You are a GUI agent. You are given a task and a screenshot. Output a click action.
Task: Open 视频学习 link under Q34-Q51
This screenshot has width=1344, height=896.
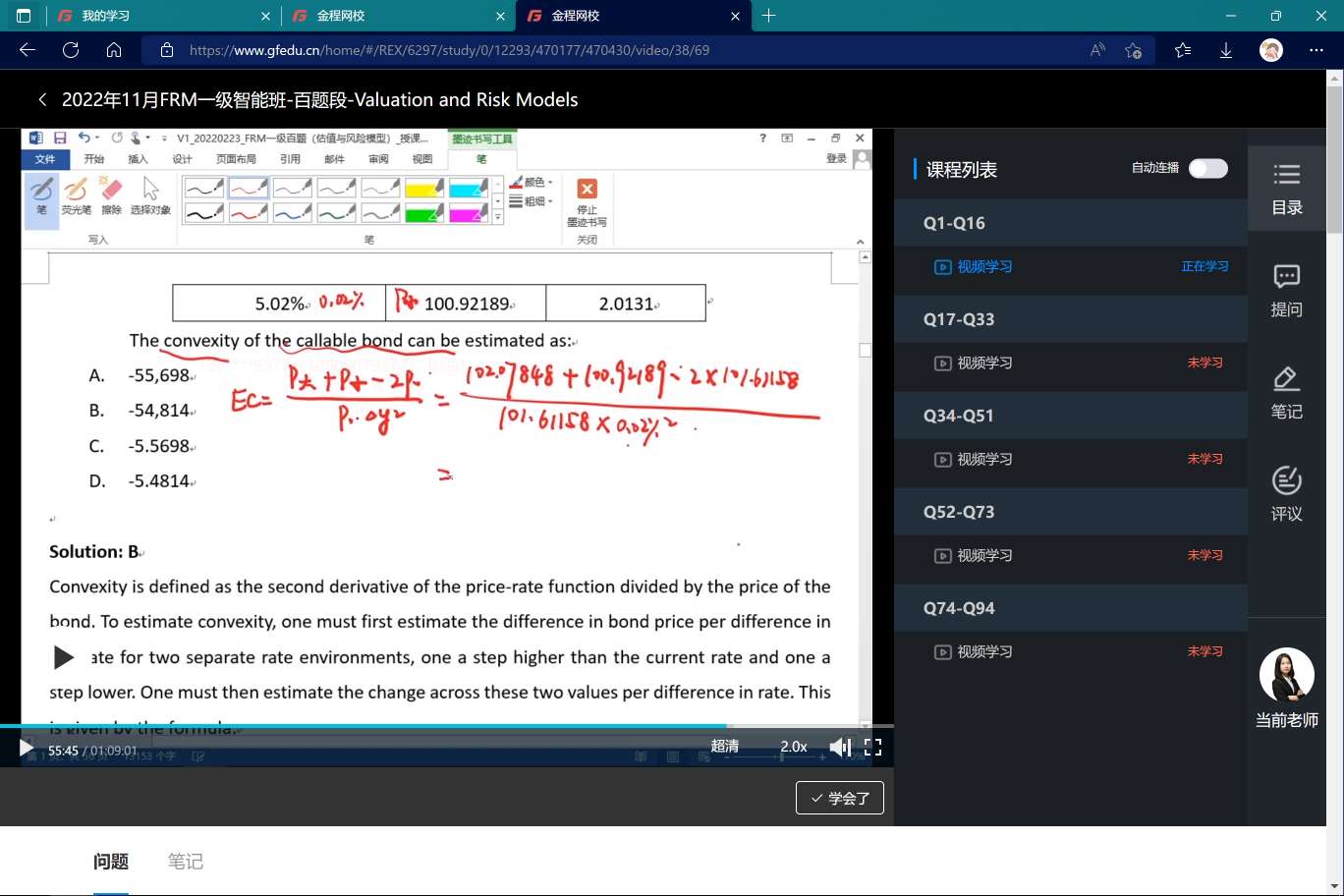(984, 459)
